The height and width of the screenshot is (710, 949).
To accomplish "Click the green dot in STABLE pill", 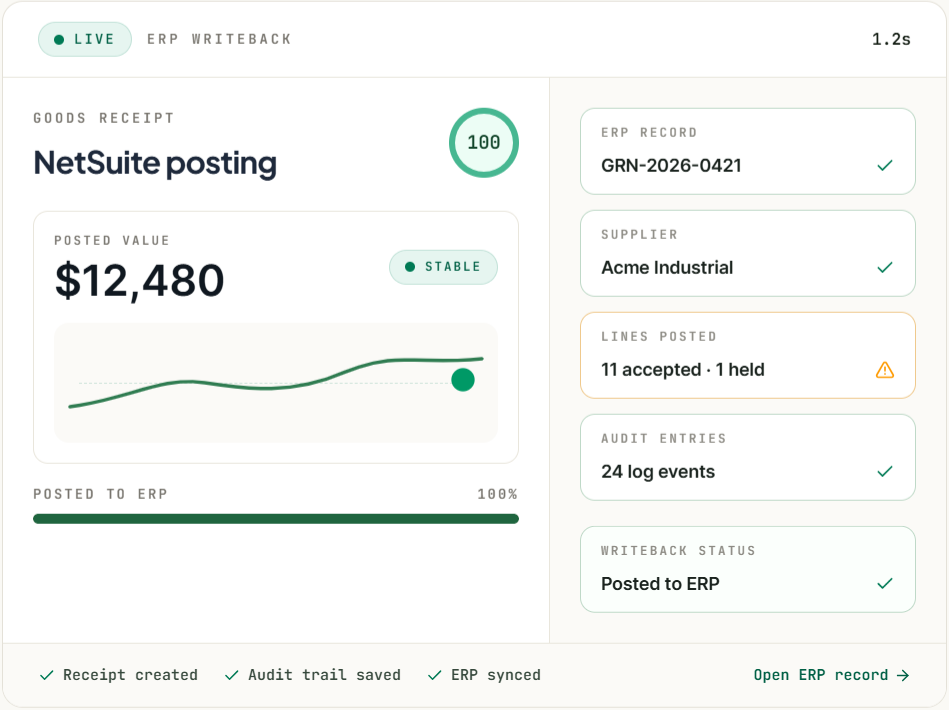I will coord(410,267).
